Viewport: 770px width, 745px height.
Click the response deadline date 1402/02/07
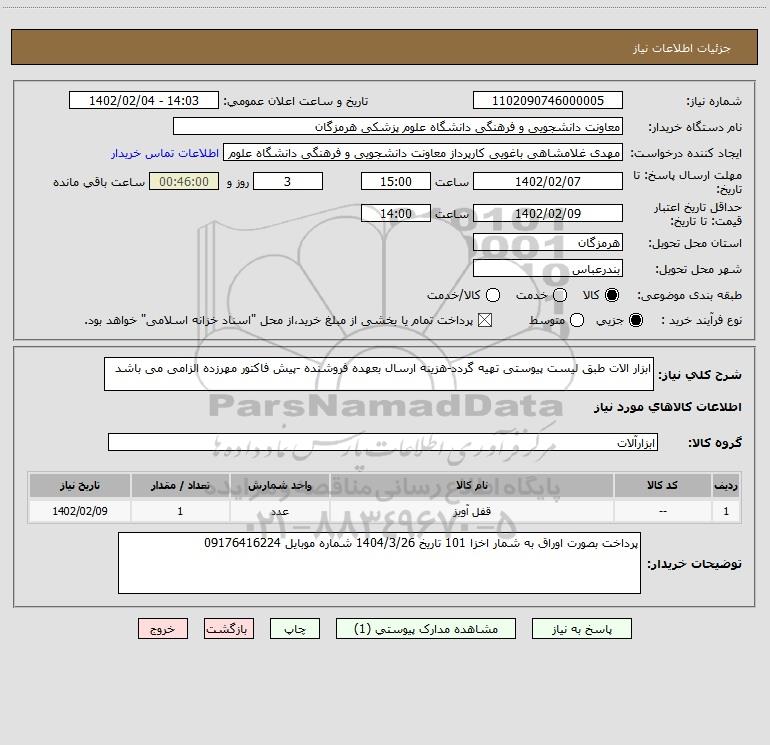548,182
